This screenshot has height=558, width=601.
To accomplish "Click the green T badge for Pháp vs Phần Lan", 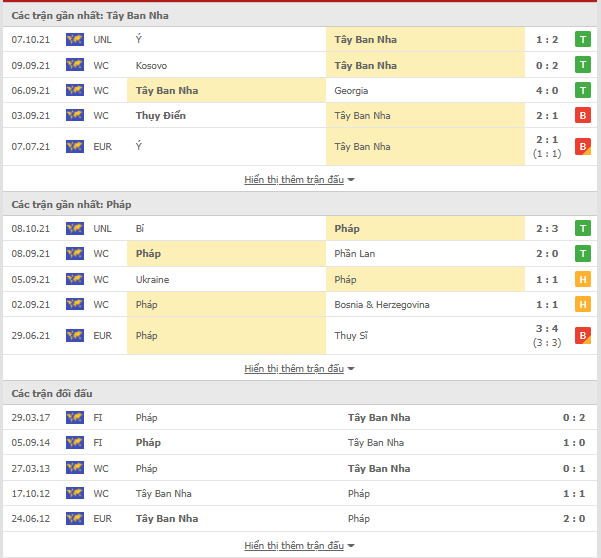I will [x=583, y=253].
